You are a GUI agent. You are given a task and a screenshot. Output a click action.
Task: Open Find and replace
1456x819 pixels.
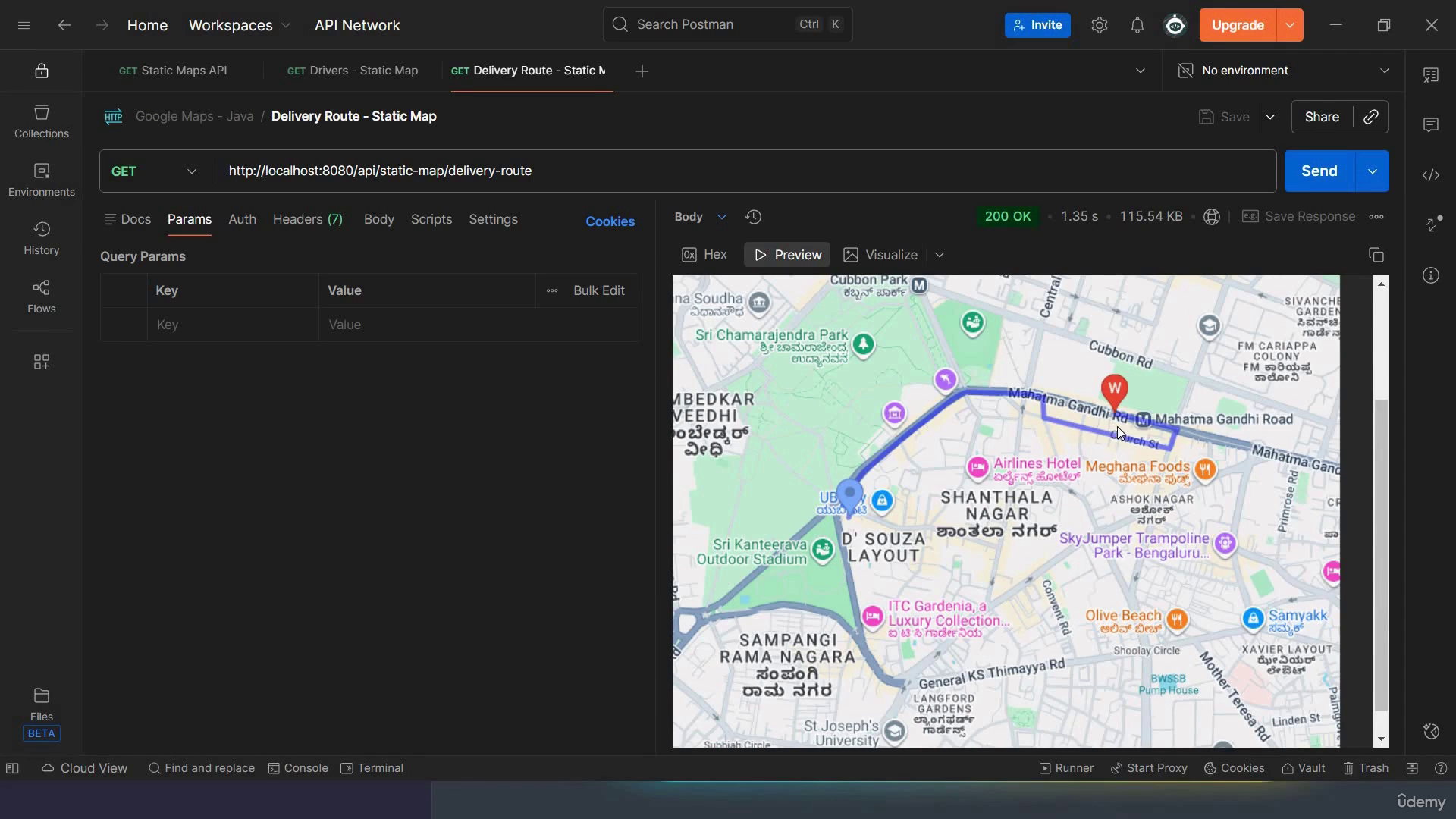pyautogui.click(x=202, y=768)
